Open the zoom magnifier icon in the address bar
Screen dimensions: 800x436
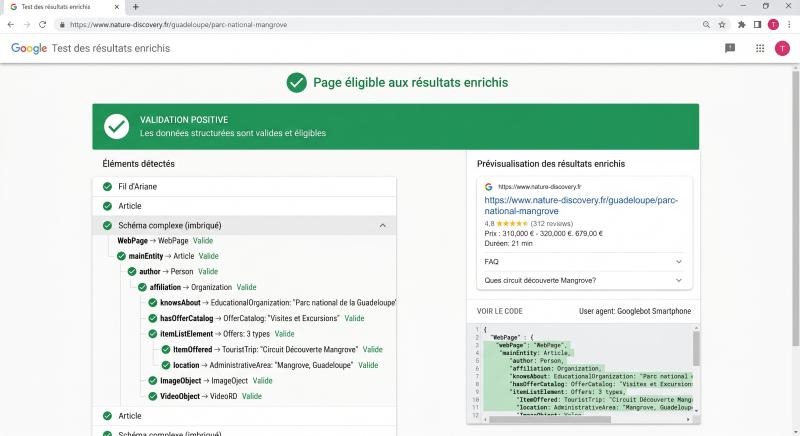pos(706,24)
